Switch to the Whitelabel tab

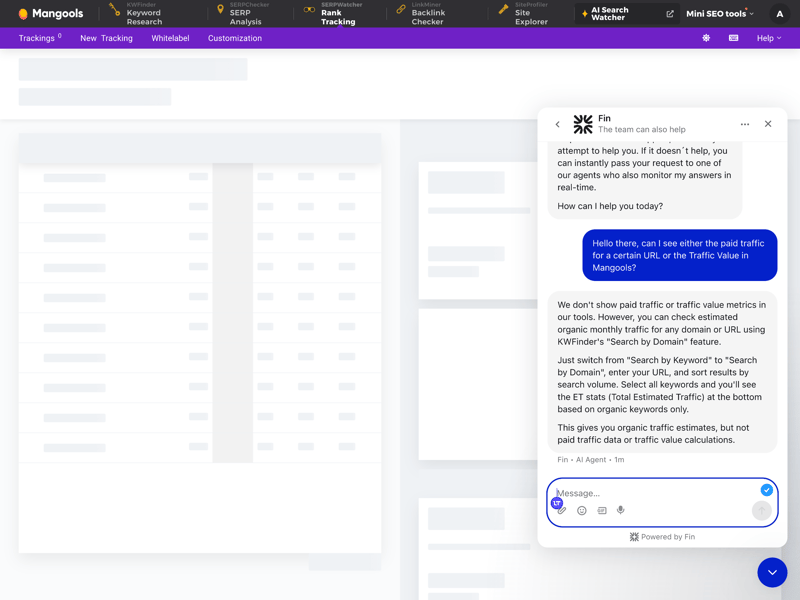[170, 38]
